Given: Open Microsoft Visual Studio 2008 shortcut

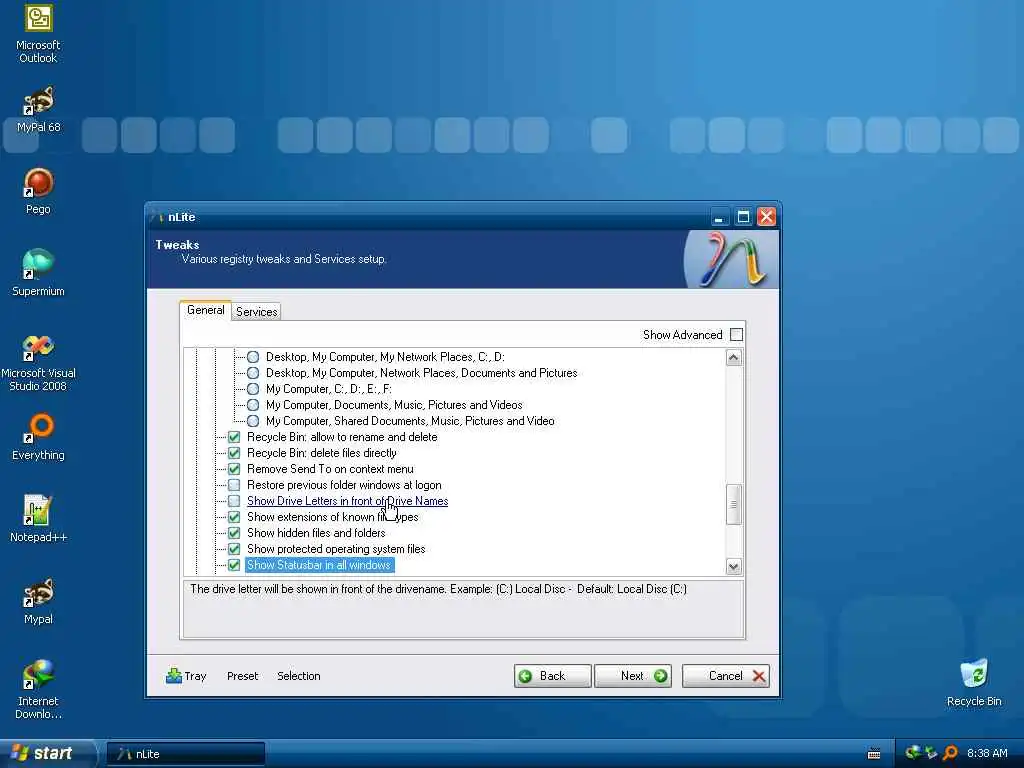Looking at the screenshot, I should (38, 362).
